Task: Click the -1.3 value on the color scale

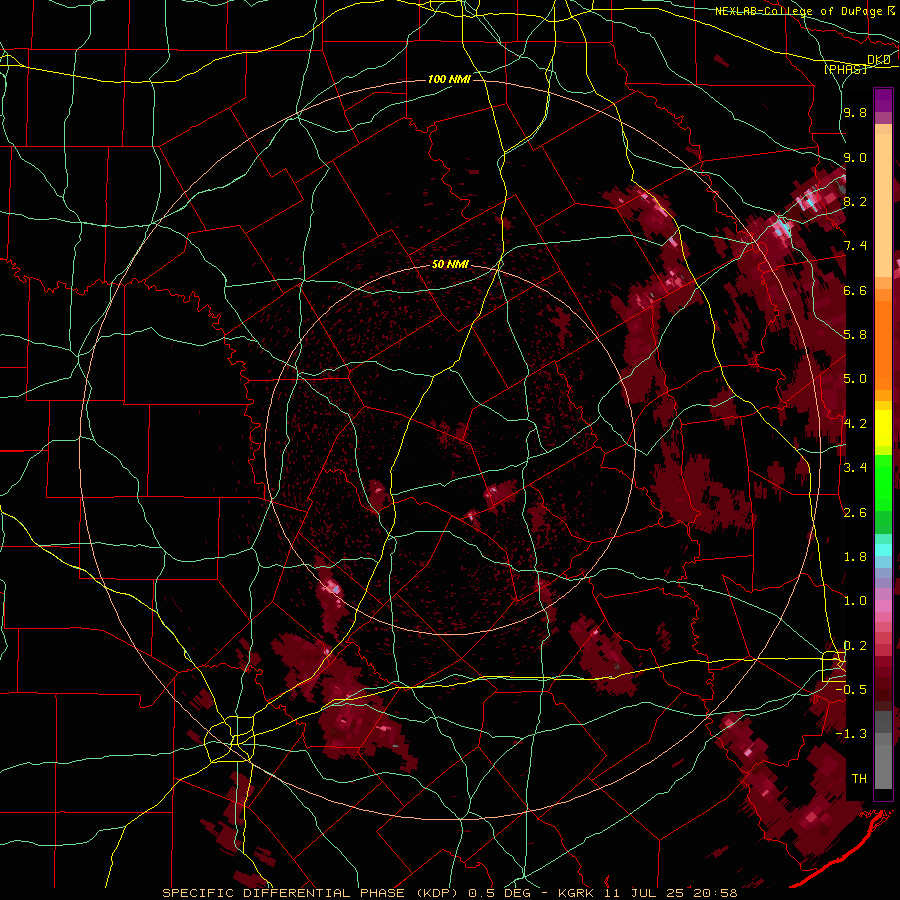Action: point(851,734)
